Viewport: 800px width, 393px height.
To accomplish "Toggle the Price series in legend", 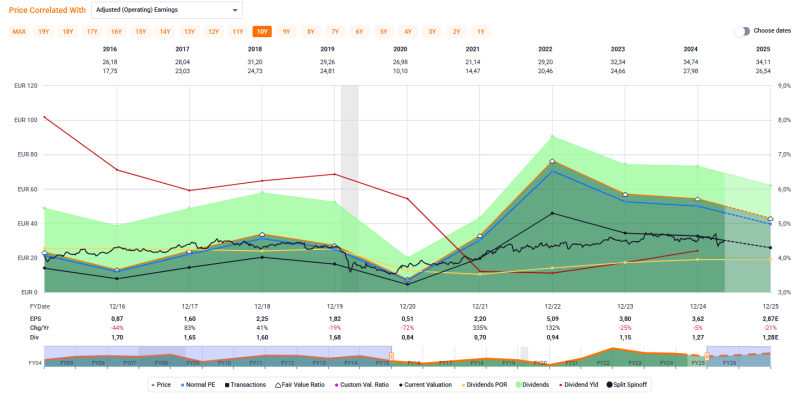I will (162, 384).
